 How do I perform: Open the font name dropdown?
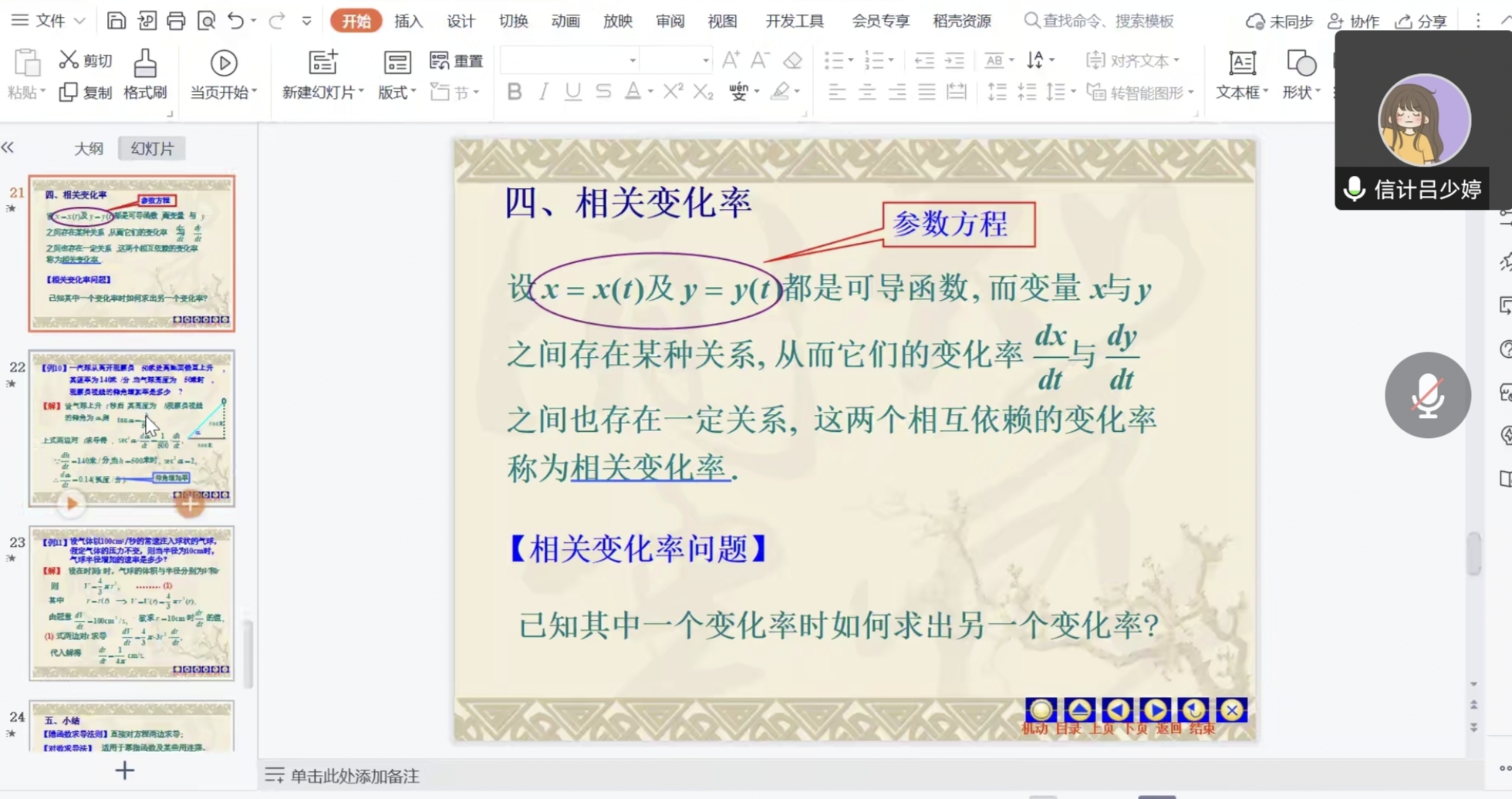coord(632,60)
